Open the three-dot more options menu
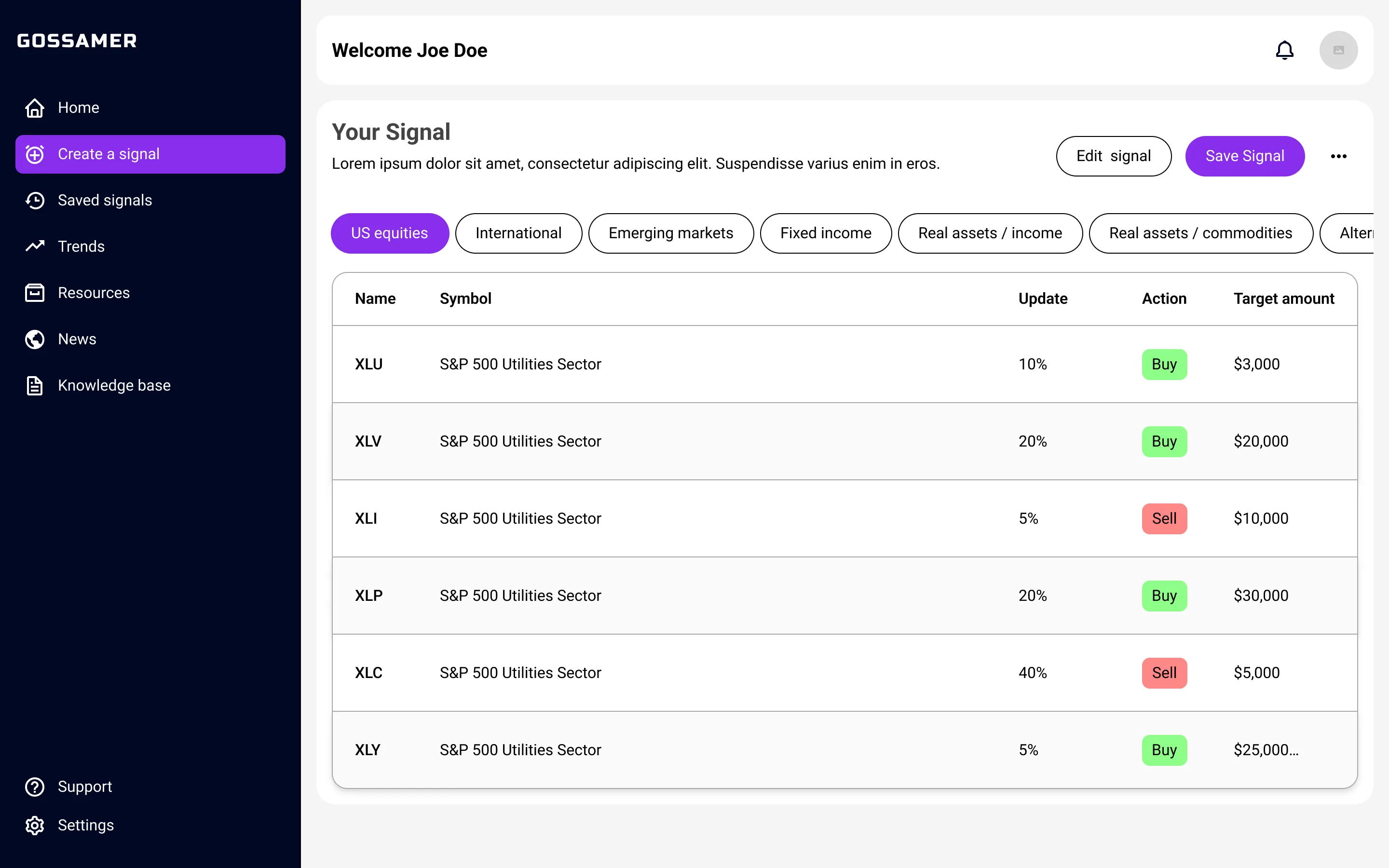 point(1338,156)
